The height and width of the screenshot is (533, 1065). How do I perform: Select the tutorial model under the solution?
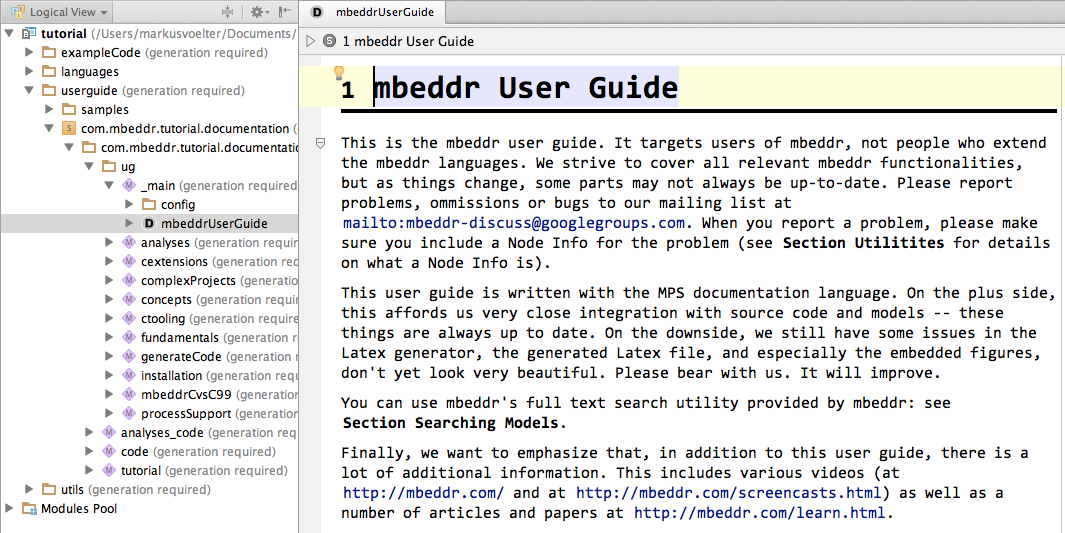point(141,471)
